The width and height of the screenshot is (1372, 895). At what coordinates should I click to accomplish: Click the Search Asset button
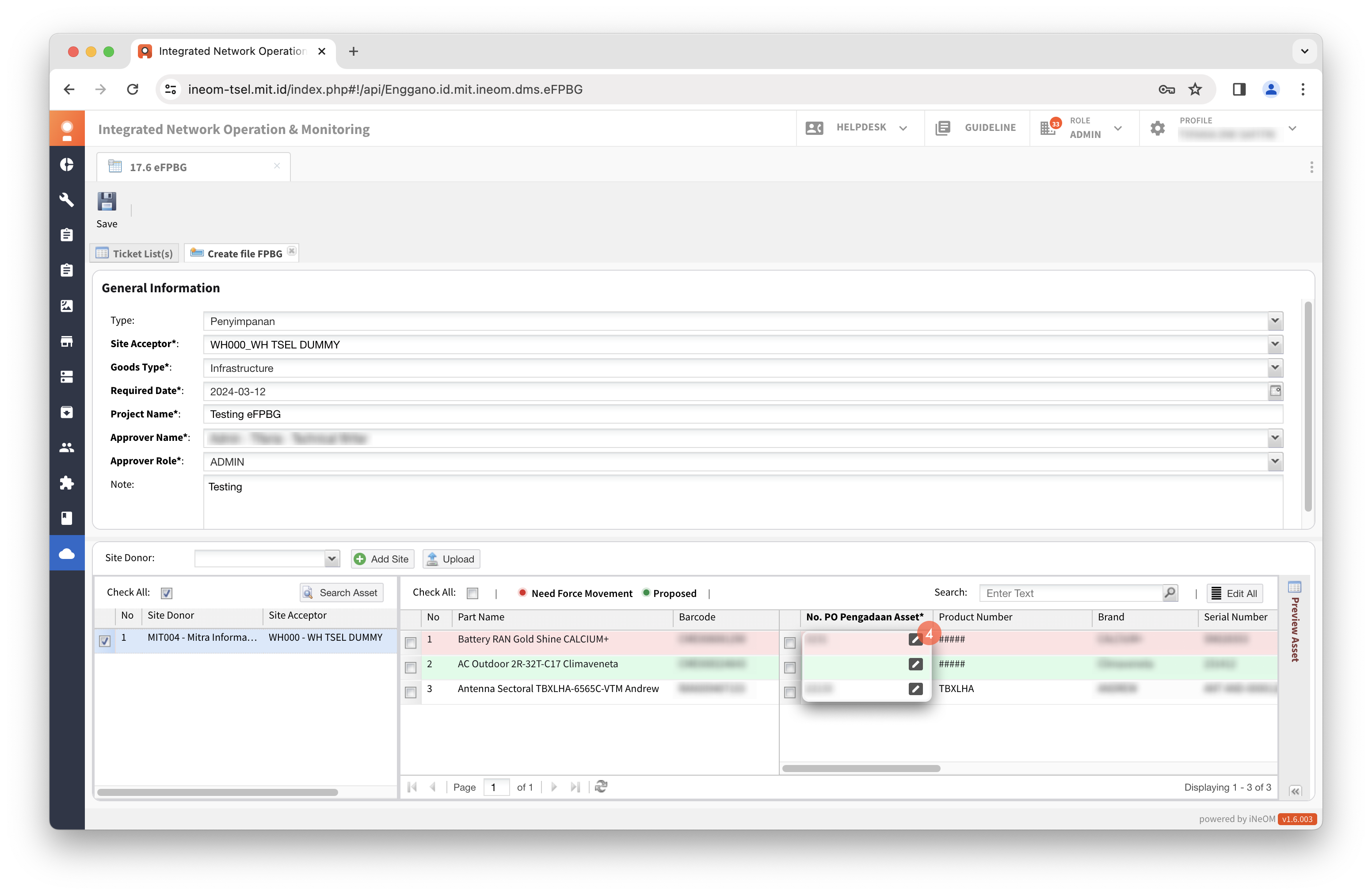pos(341,593)
